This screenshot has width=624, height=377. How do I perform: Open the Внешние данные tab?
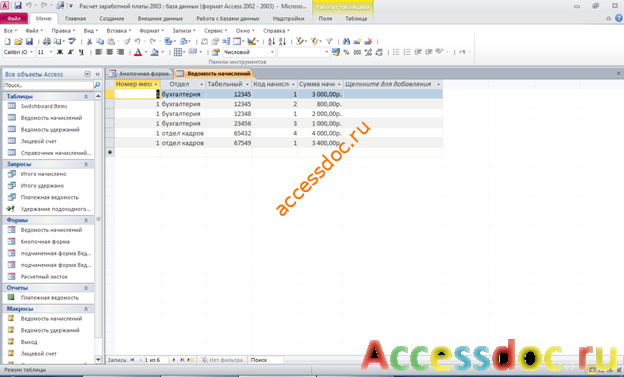[x=160, y=18]
